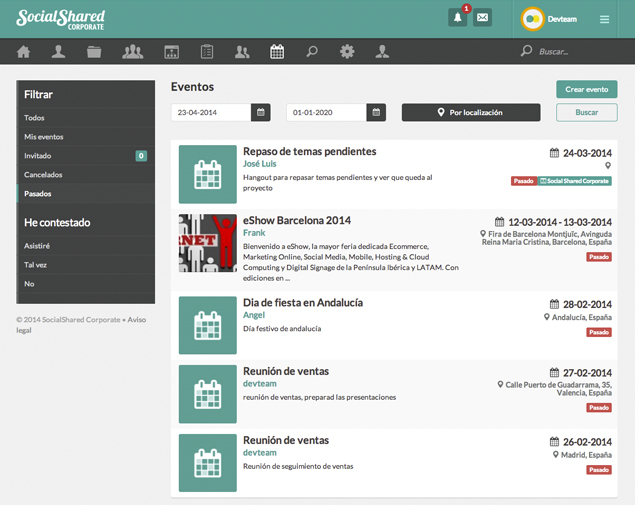The width and height of the screenshot is (635, 505).
Task: Go to Home via house icon
Action: (x=23, y=52)
